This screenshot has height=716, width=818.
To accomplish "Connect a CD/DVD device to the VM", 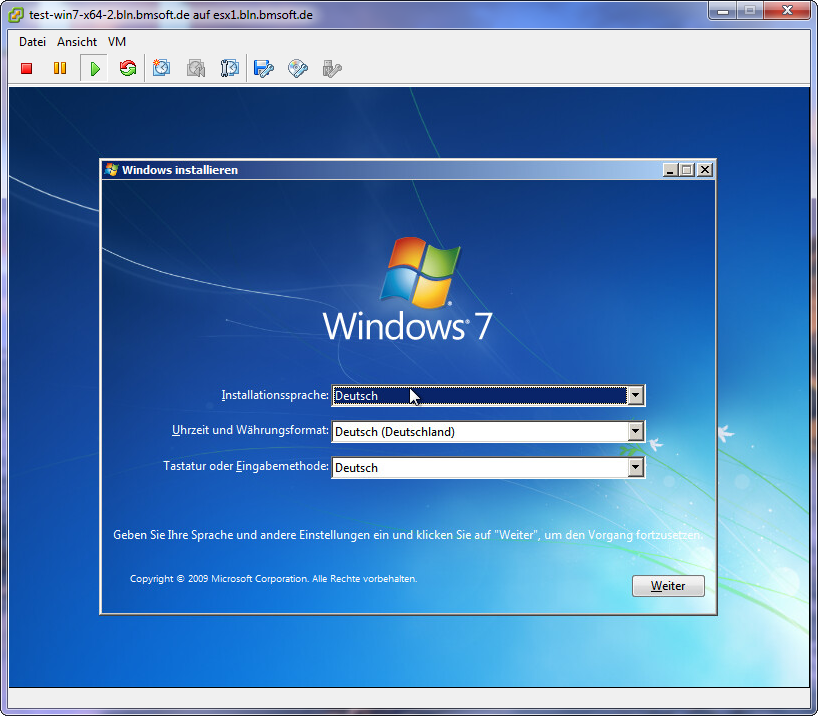I will 298,68.
